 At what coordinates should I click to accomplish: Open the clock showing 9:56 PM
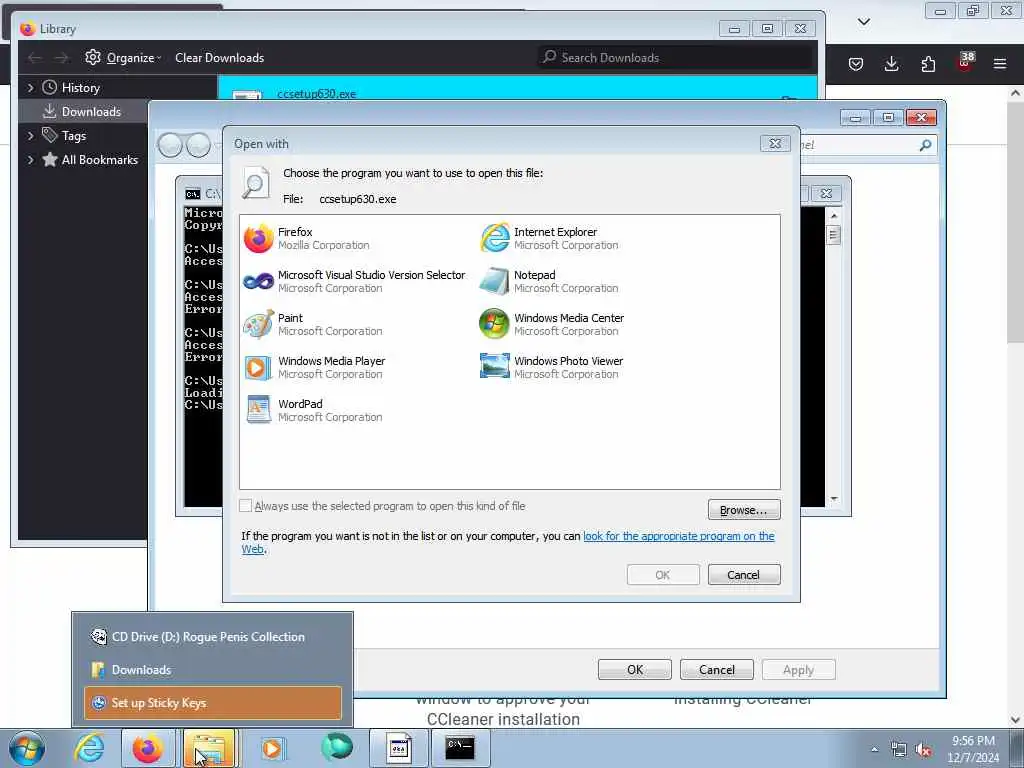(x=973, y=749)
